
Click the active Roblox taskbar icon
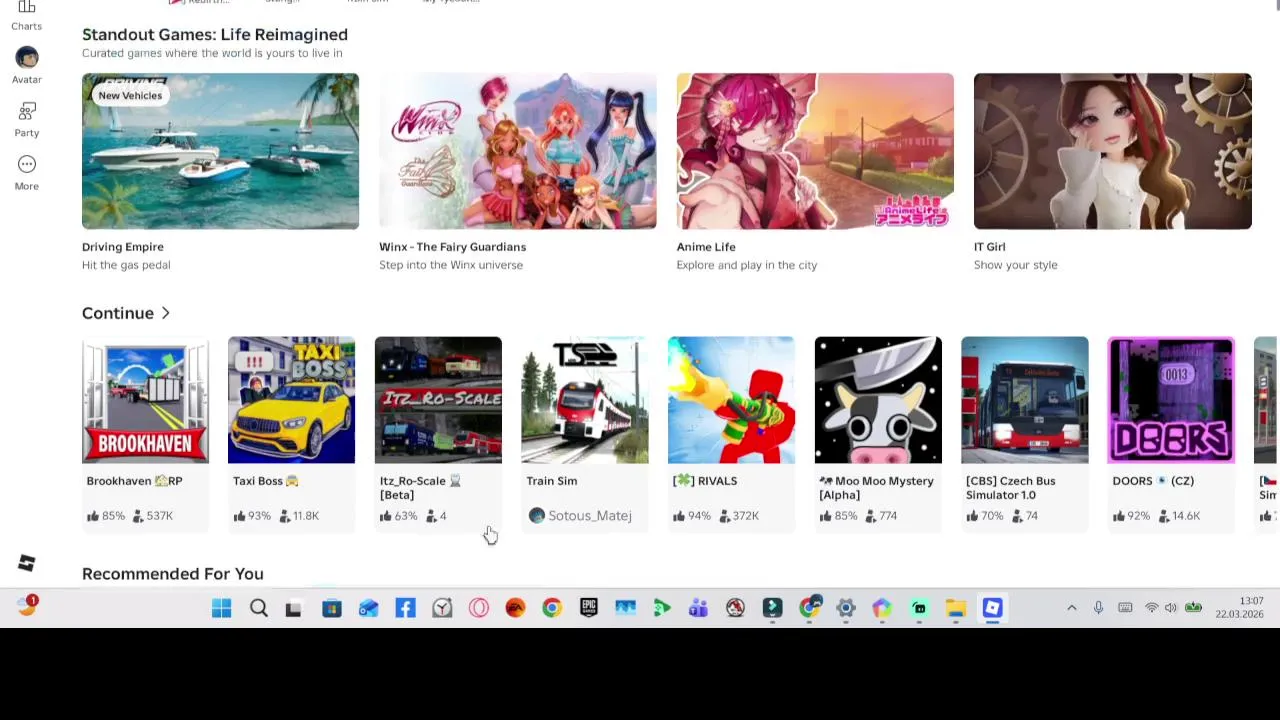pos(992,608)
